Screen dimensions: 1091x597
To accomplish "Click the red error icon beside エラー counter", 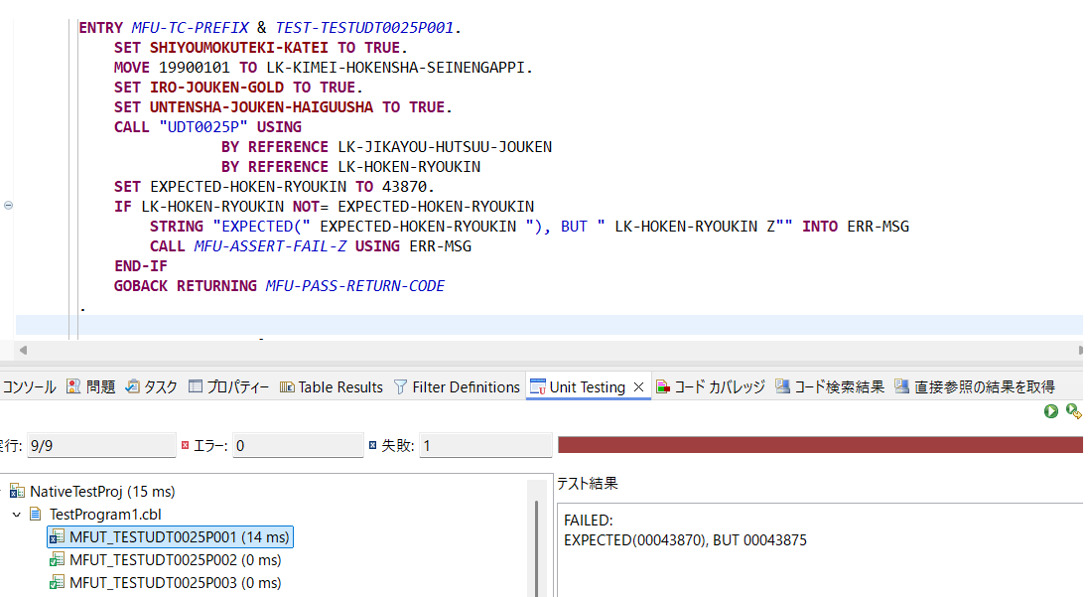I will (184, 445).
